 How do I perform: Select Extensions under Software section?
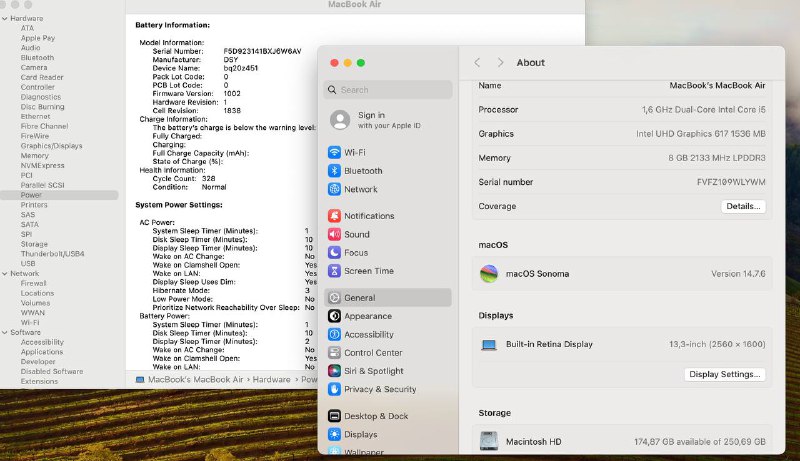tap(39, 381)
